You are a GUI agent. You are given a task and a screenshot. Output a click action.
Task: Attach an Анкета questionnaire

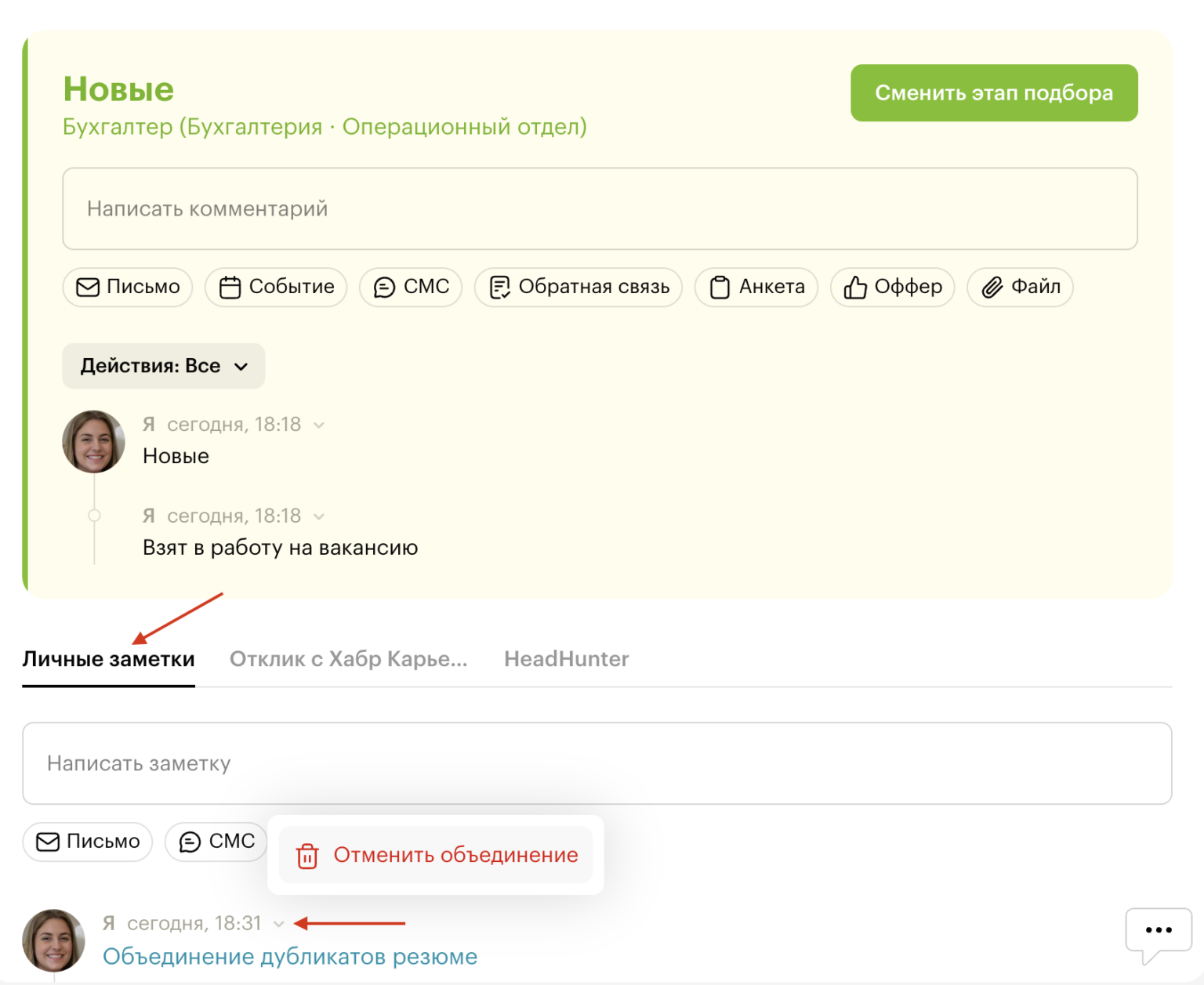756,287
